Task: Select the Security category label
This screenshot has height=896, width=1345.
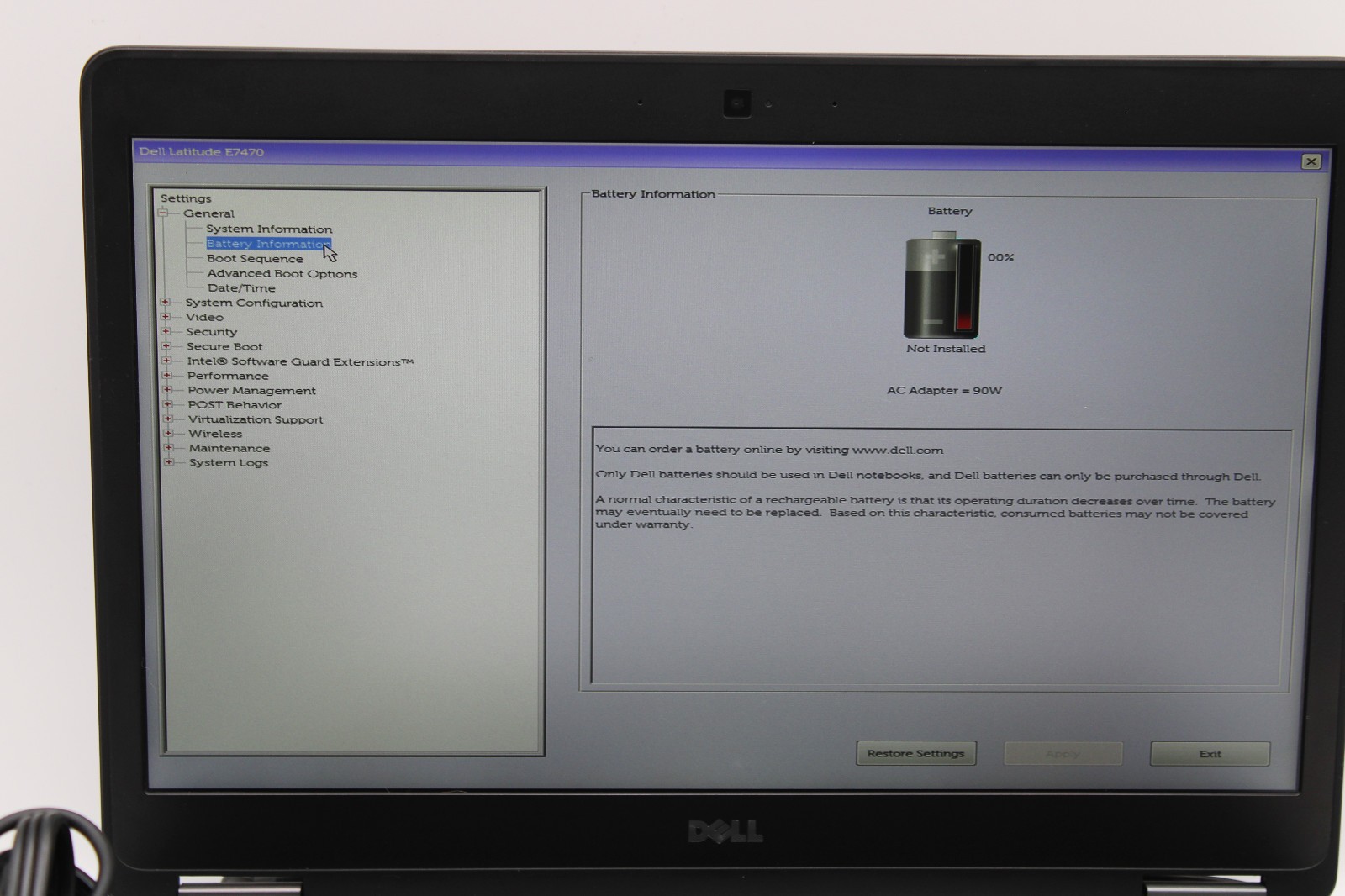Action: (212, 332)
